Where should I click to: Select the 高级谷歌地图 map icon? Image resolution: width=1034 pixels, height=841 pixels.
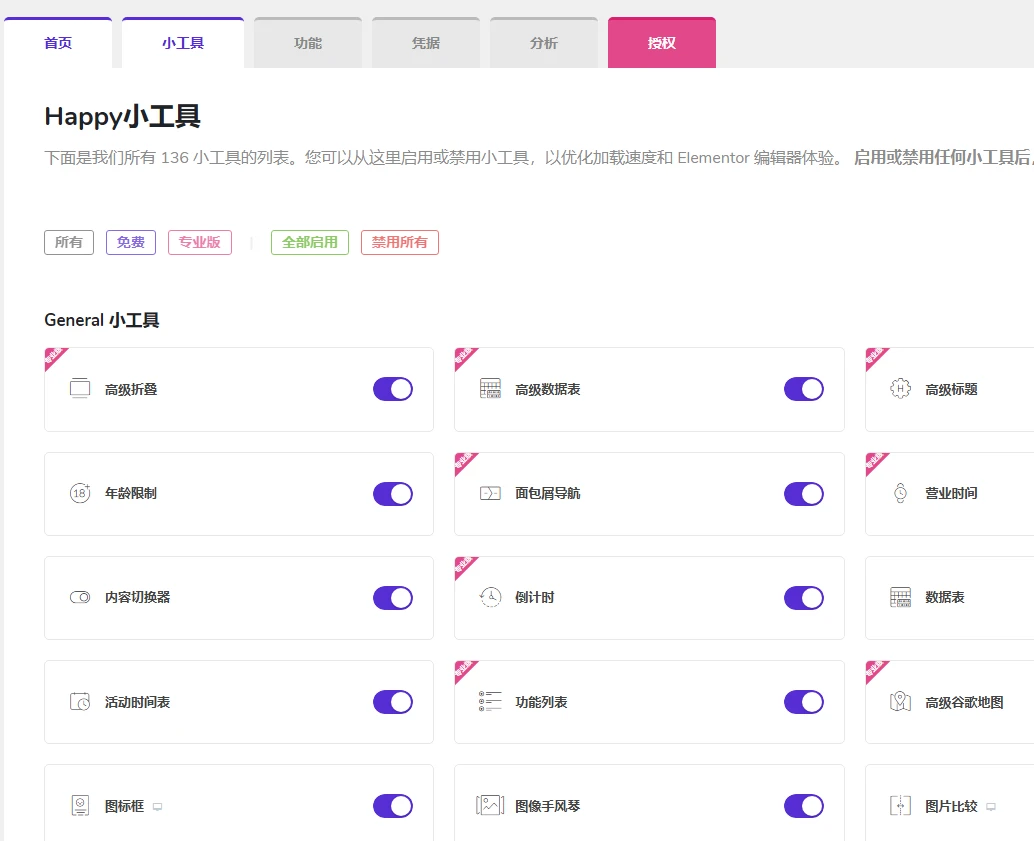click(x=902, y=701)
